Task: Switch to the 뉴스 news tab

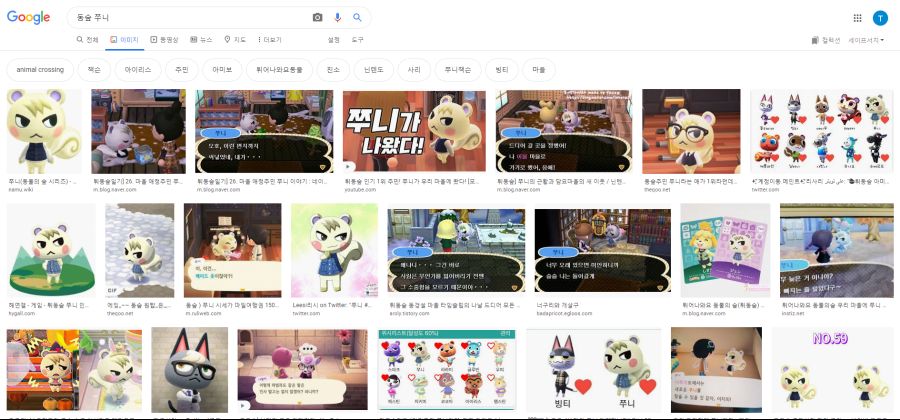Action: pos(201,40)
